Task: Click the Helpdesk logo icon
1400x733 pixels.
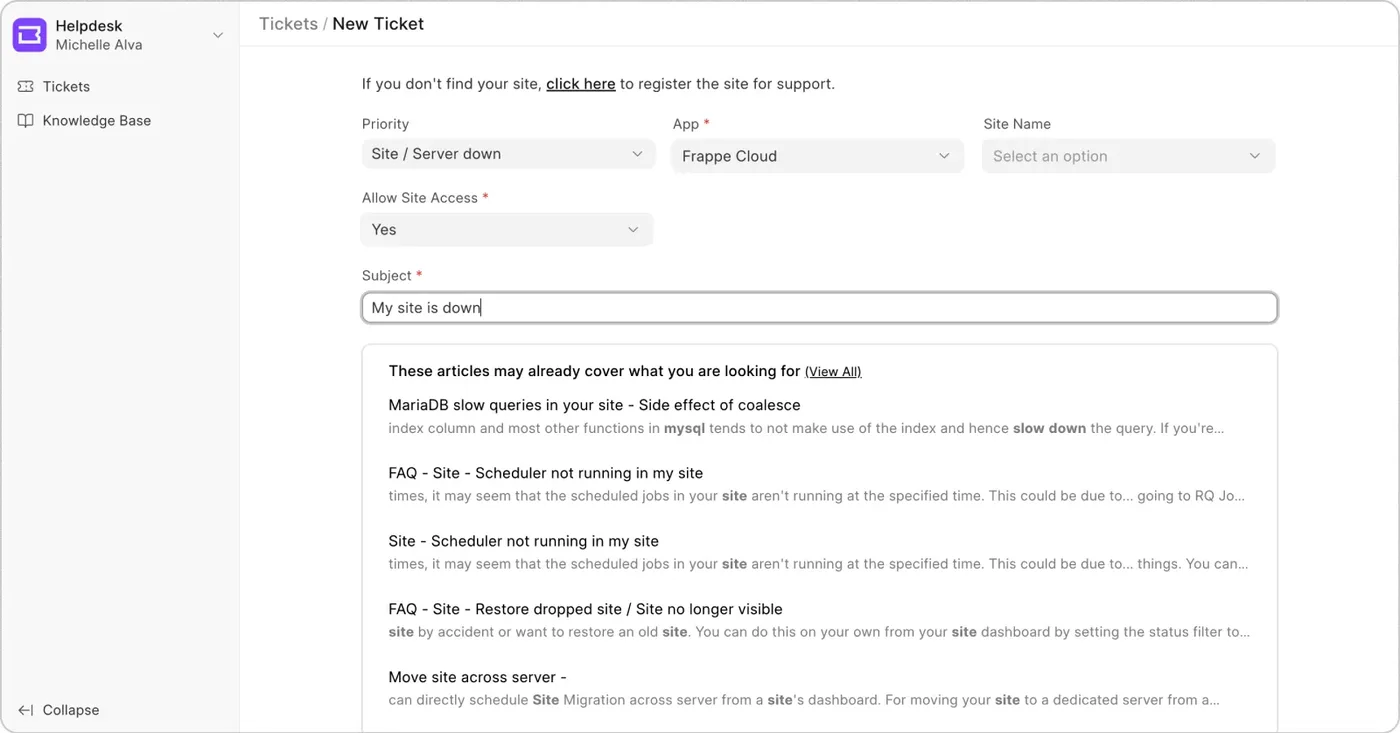Action: 29,35
